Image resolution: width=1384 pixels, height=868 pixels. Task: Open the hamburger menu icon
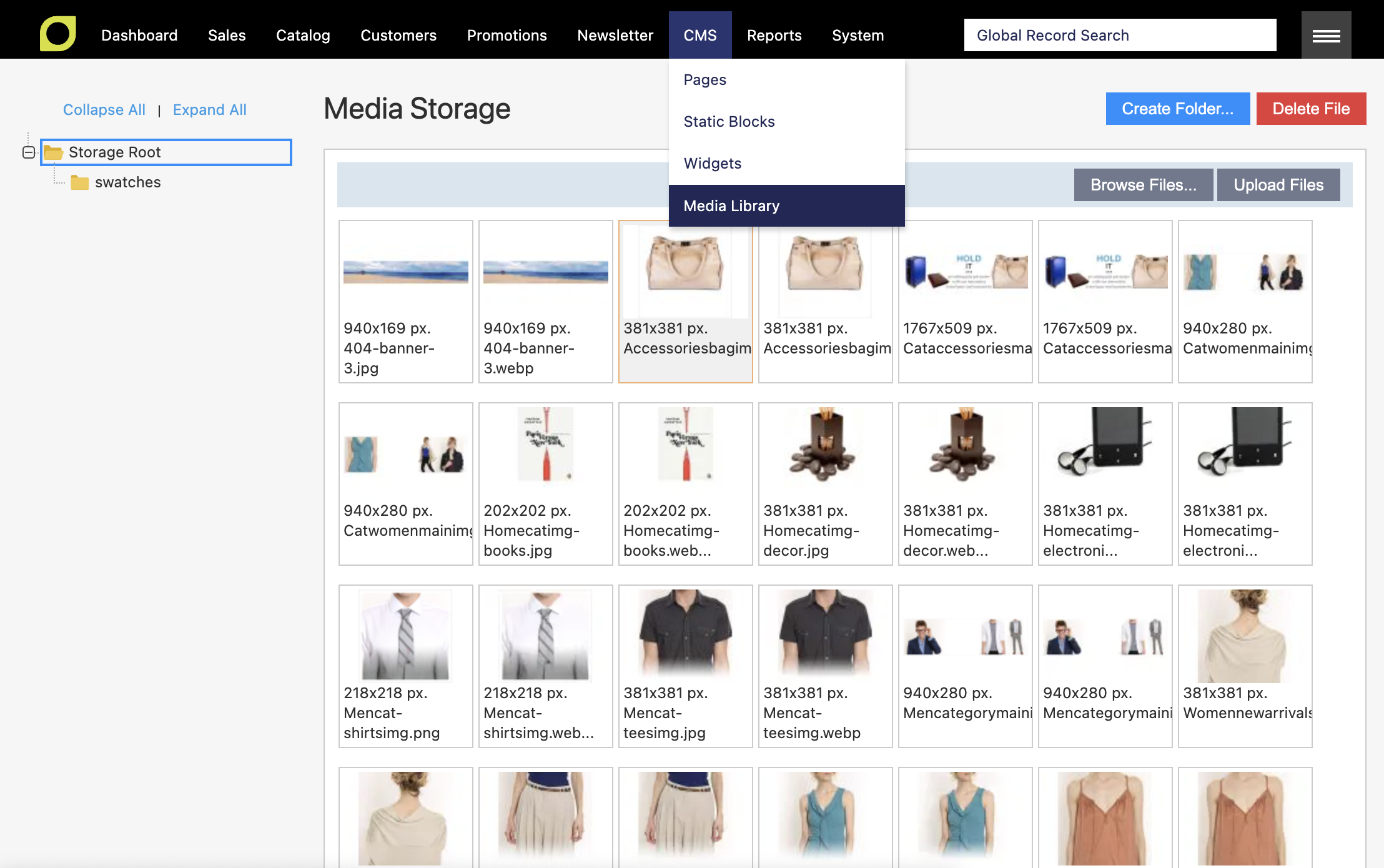[x=1326, y=36]
